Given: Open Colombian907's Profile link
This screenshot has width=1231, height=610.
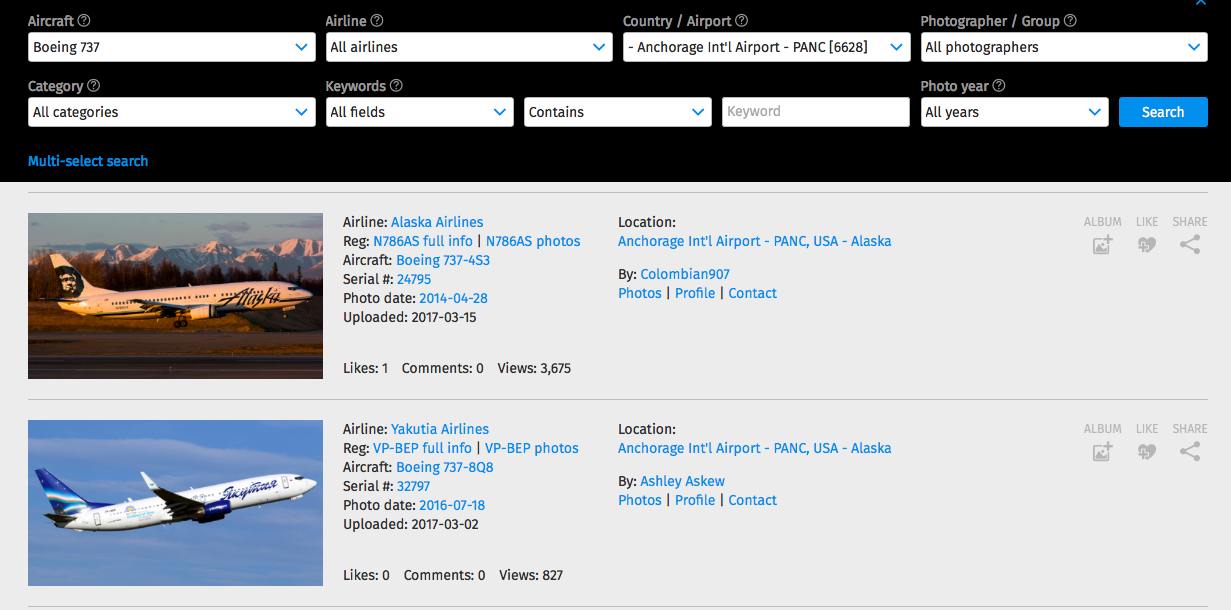Looking at the screenshot, I should [695, 293].
